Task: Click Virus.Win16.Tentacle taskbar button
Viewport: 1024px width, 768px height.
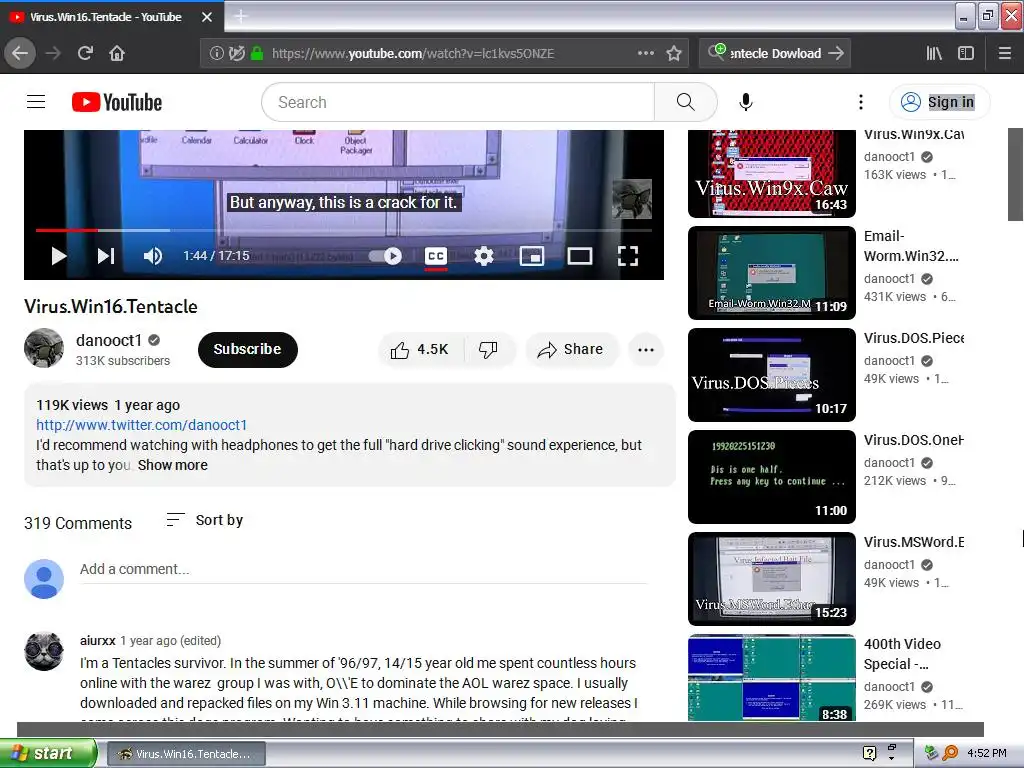Action: (x=185, y=754)
